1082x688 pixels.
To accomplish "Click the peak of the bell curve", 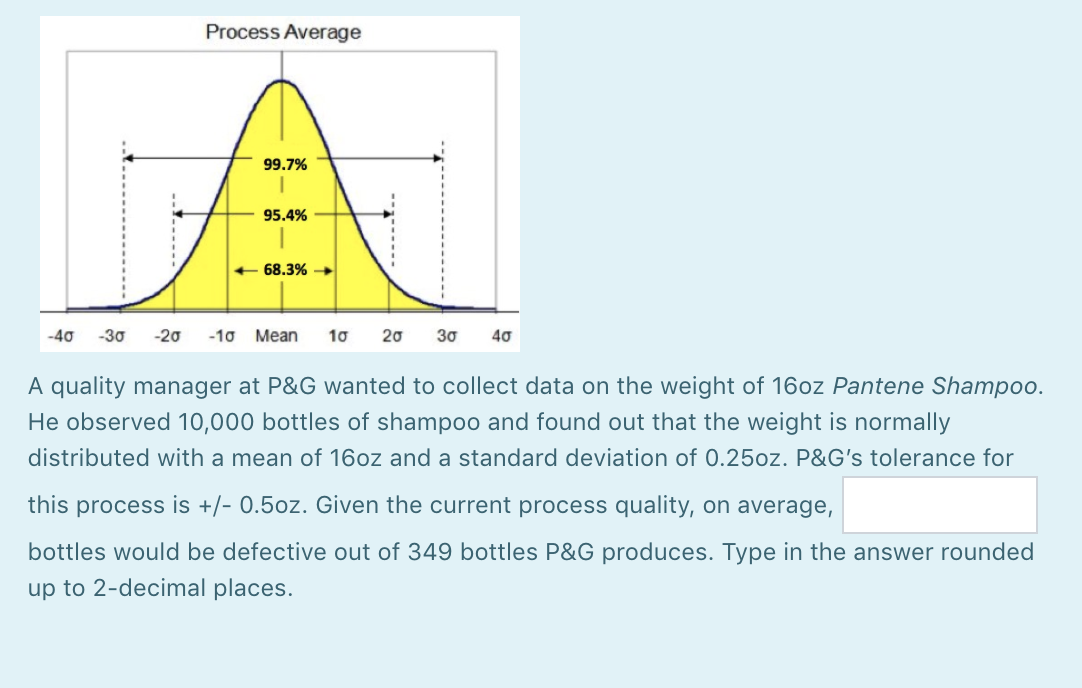I will (280, 82).
